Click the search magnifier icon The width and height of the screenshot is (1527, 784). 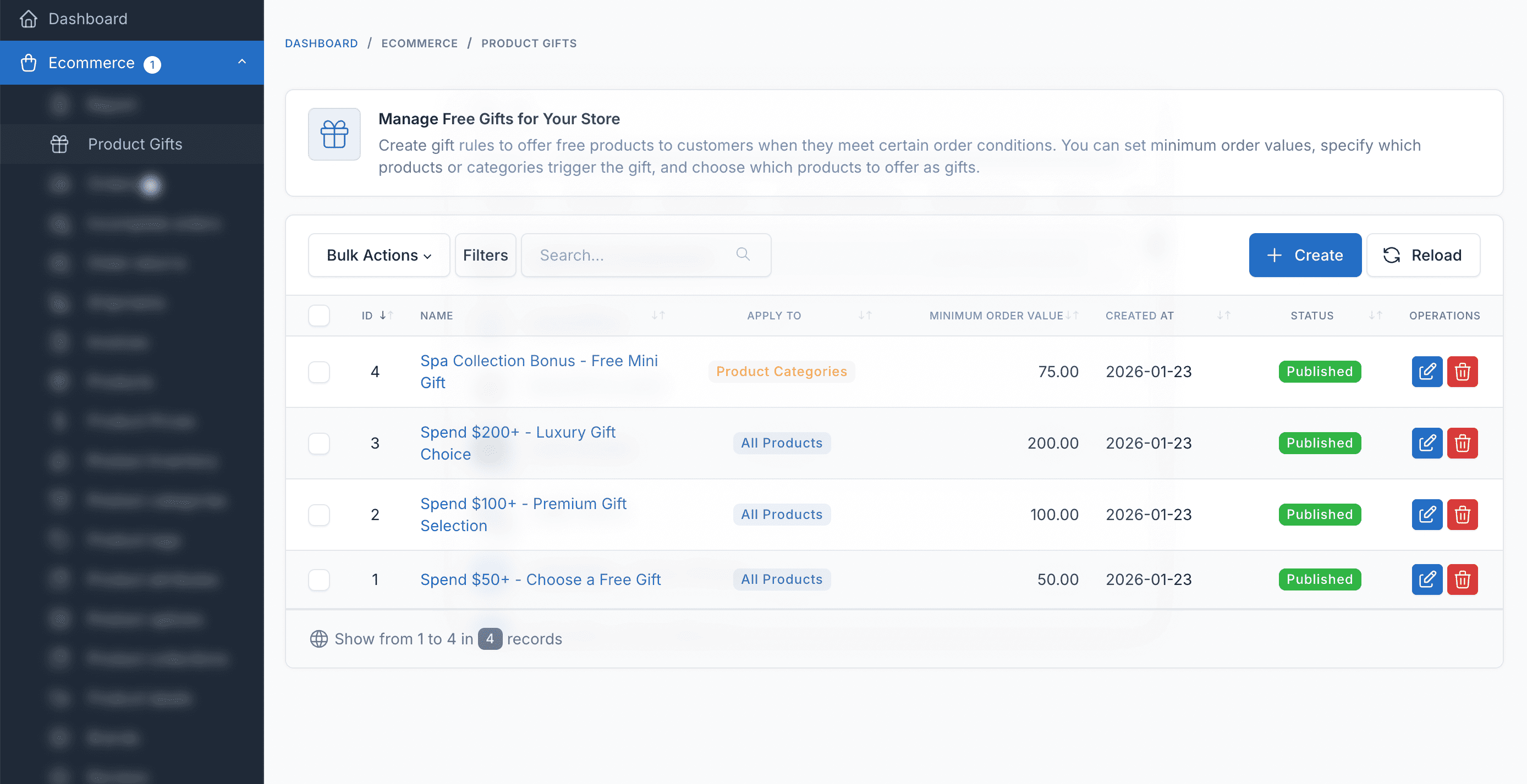click(x=742, y=255)
